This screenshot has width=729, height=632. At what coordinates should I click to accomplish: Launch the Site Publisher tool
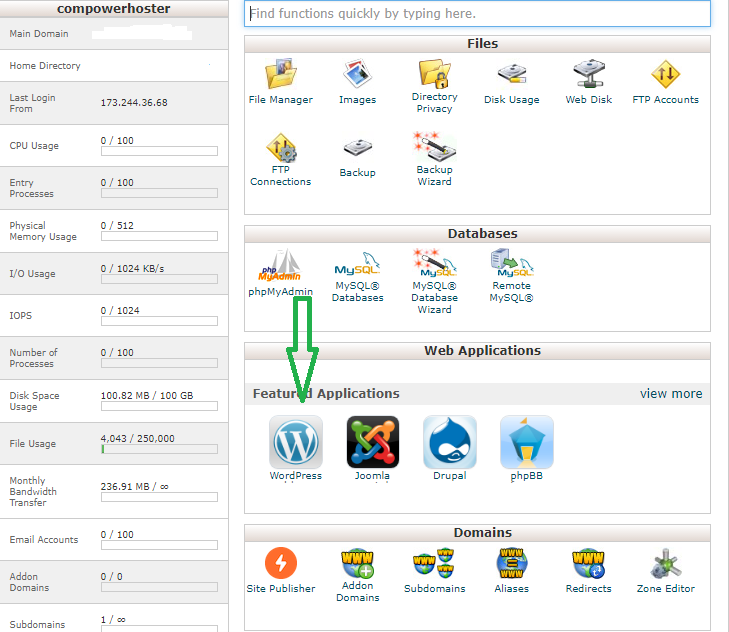281,564
